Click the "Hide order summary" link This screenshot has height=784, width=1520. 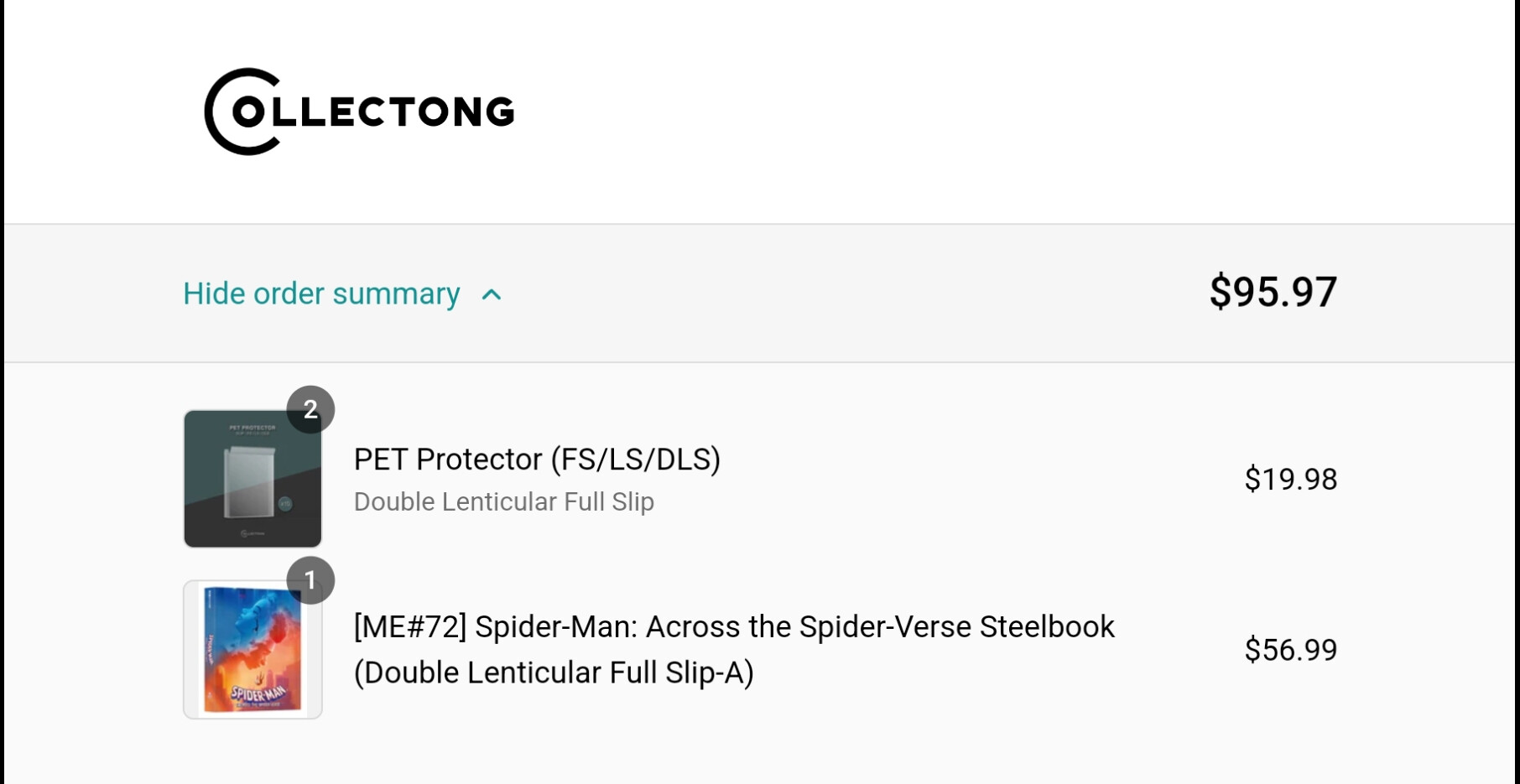point(321,294)
